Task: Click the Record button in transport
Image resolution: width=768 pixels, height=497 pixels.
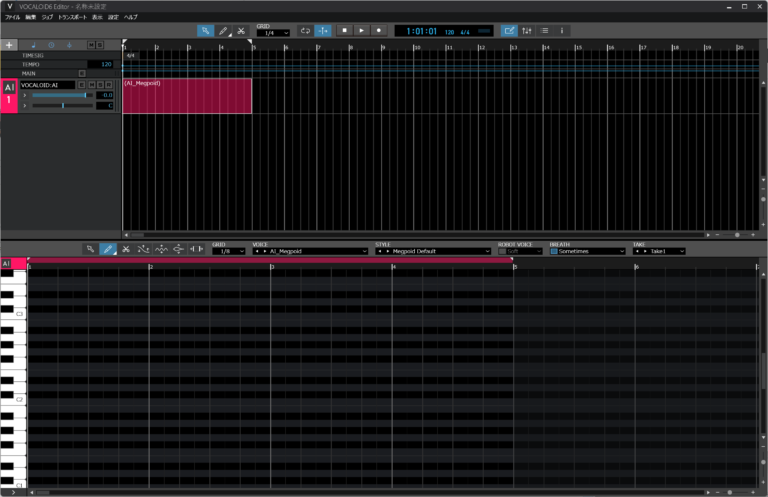Action: pos(379,31)
